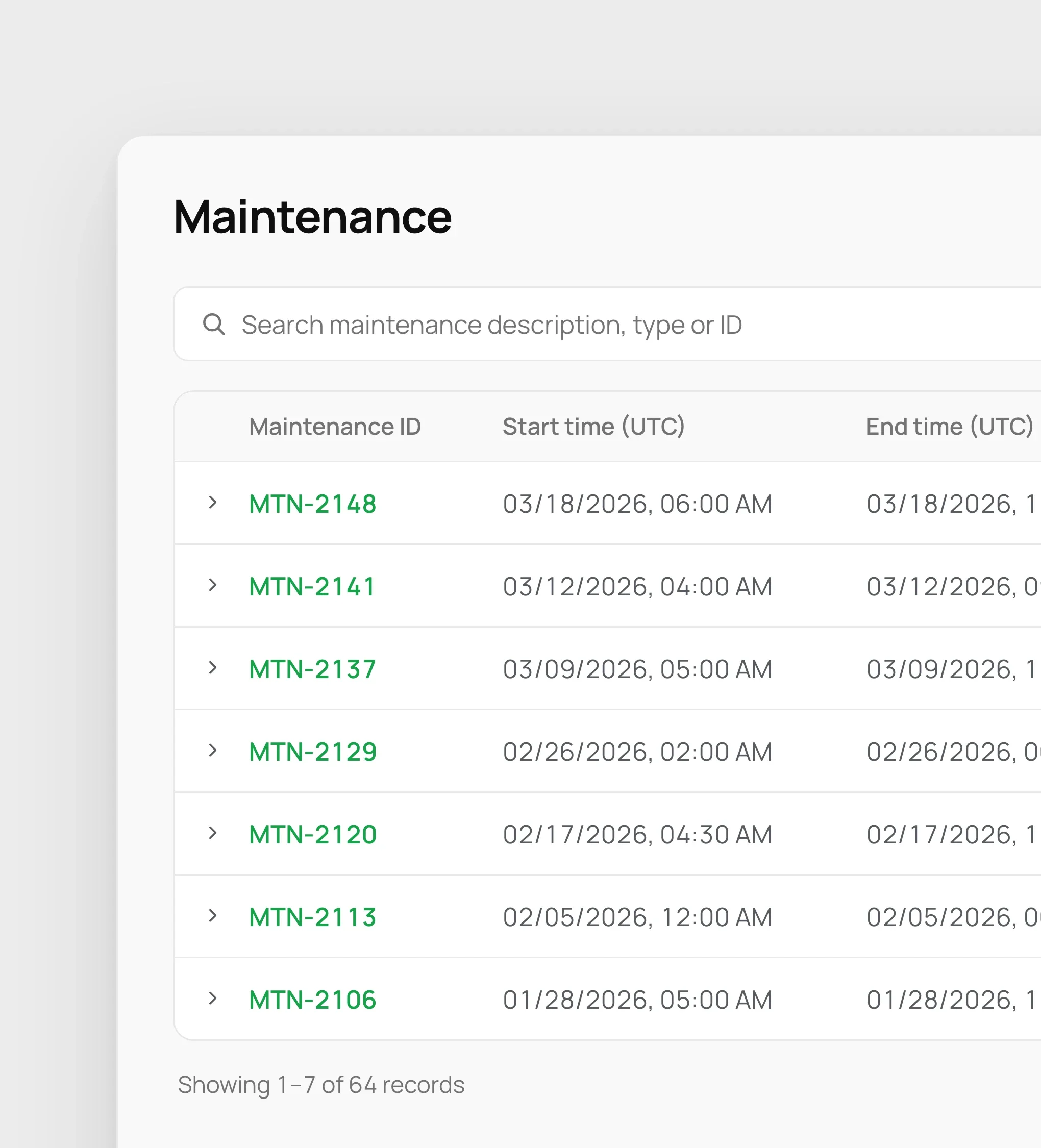1041x1148 pixels.
Task: Expand the MTN-2106 row chevron
Action: tap(212, 998)
